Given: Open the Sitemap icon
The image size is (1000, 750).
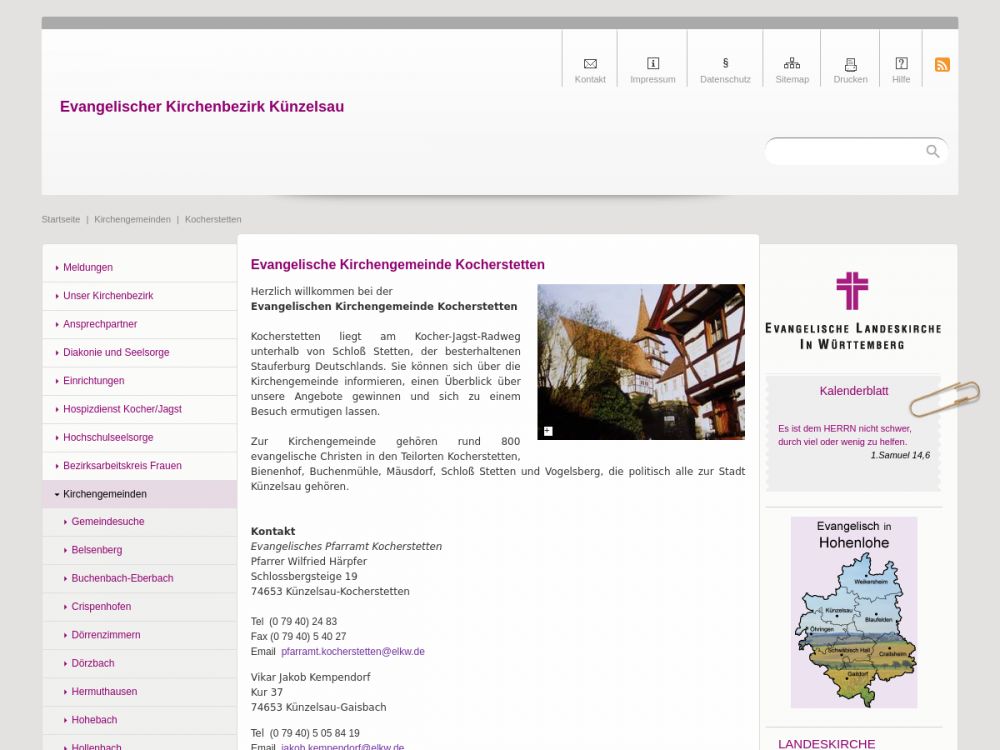Looking at the screenshot, I should [792, 64].
